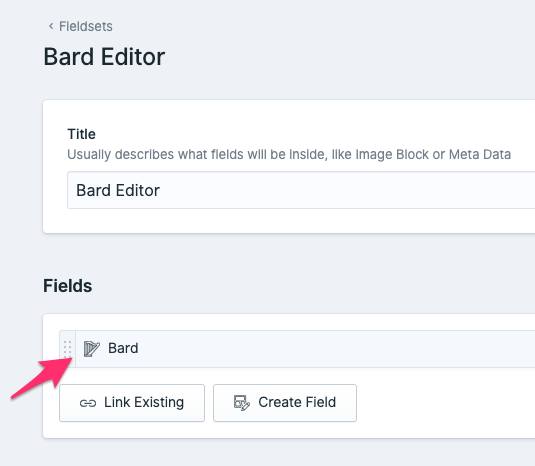Click the Link Existing text label
Image resolution: width=535 pixels, height=466 pixels.
click(144, 402)
